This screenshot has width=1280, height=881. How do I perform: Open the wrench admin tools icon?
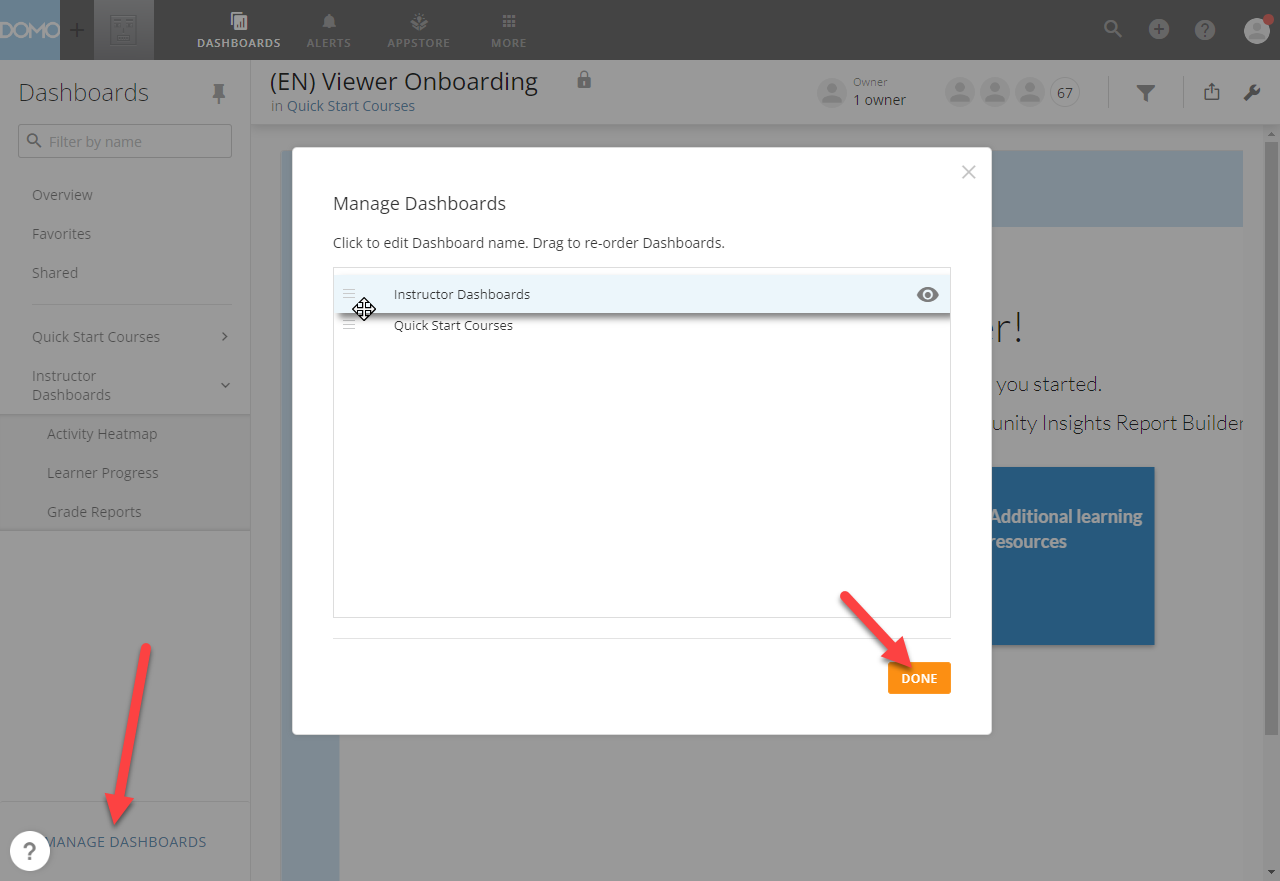[x=1251, y=91]
